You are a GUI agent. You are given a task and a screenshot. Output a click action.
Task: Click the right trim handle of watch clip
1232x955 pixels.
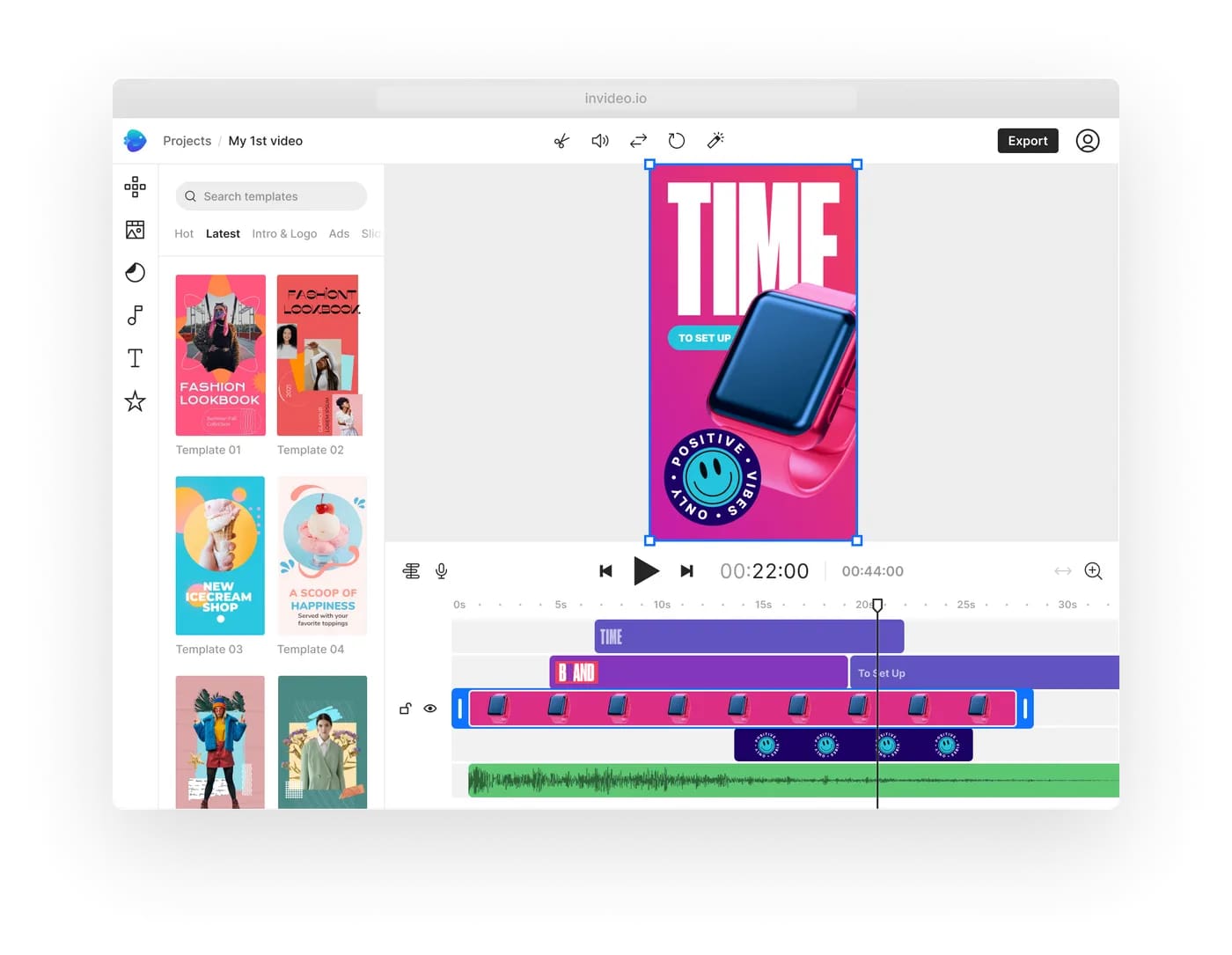1025,709
